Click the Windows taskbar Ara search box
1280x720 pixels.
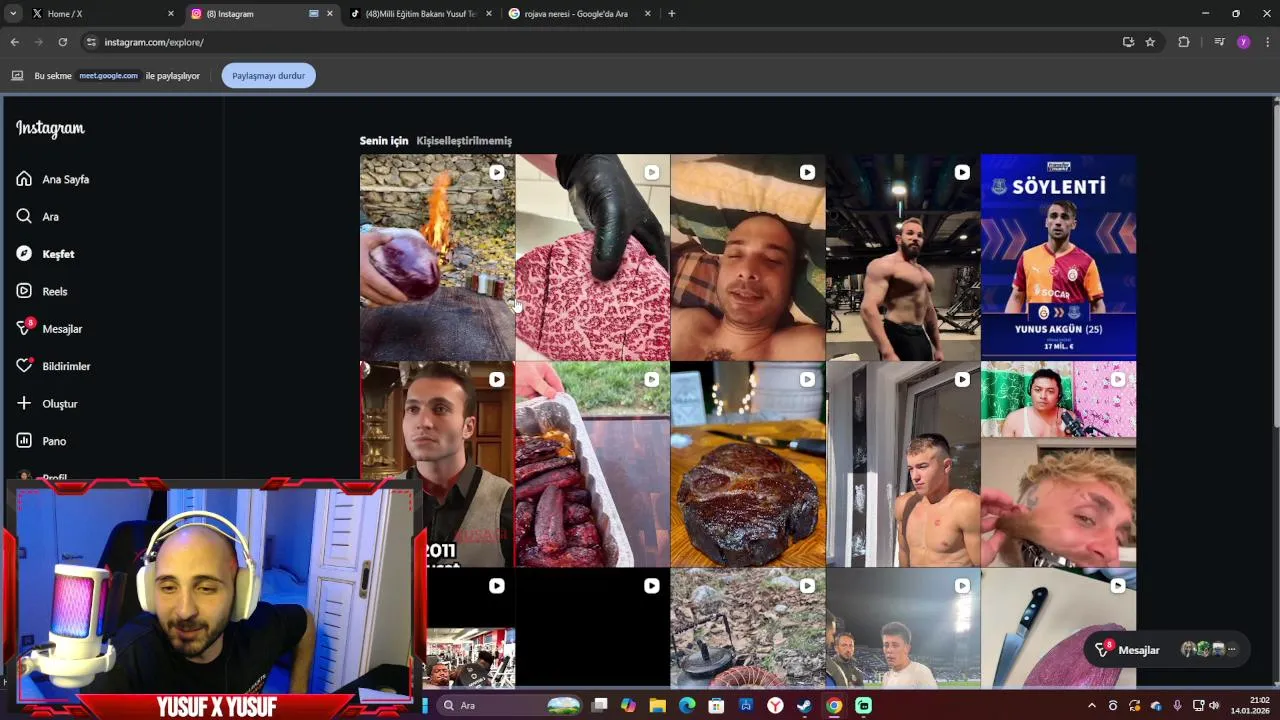(x=510, y=705)
